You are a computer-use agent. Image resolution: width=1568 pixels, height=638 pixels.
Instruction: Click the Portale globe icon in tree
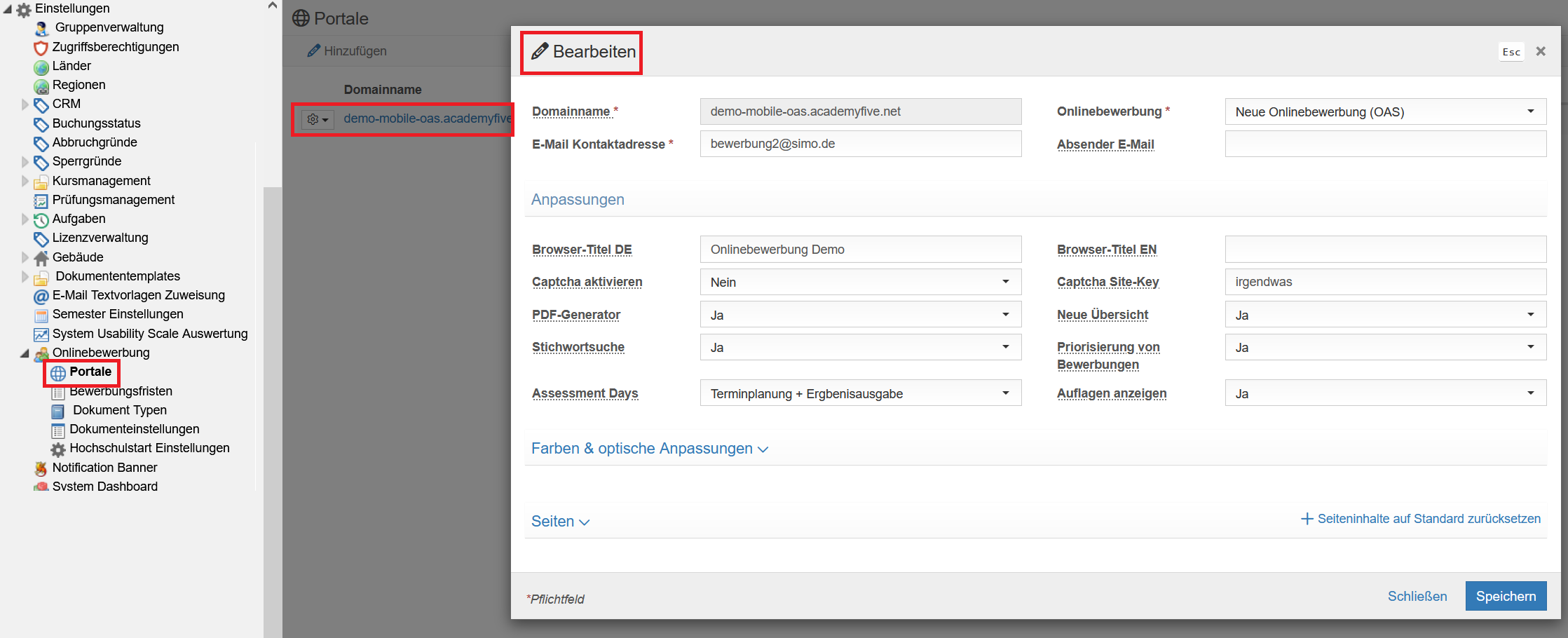[x=58, y=373]
